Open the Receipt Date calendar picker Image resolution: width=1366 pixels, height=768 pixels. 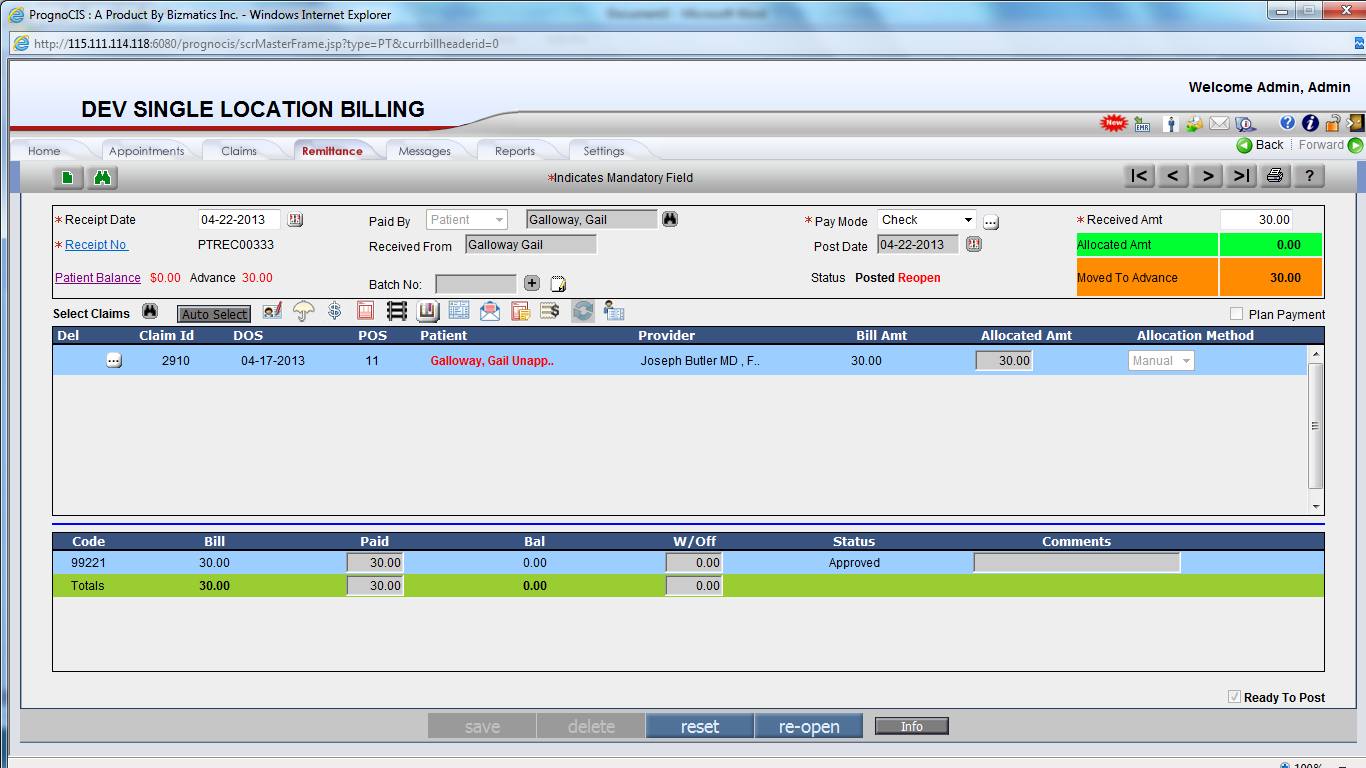[x=295, y=220]
